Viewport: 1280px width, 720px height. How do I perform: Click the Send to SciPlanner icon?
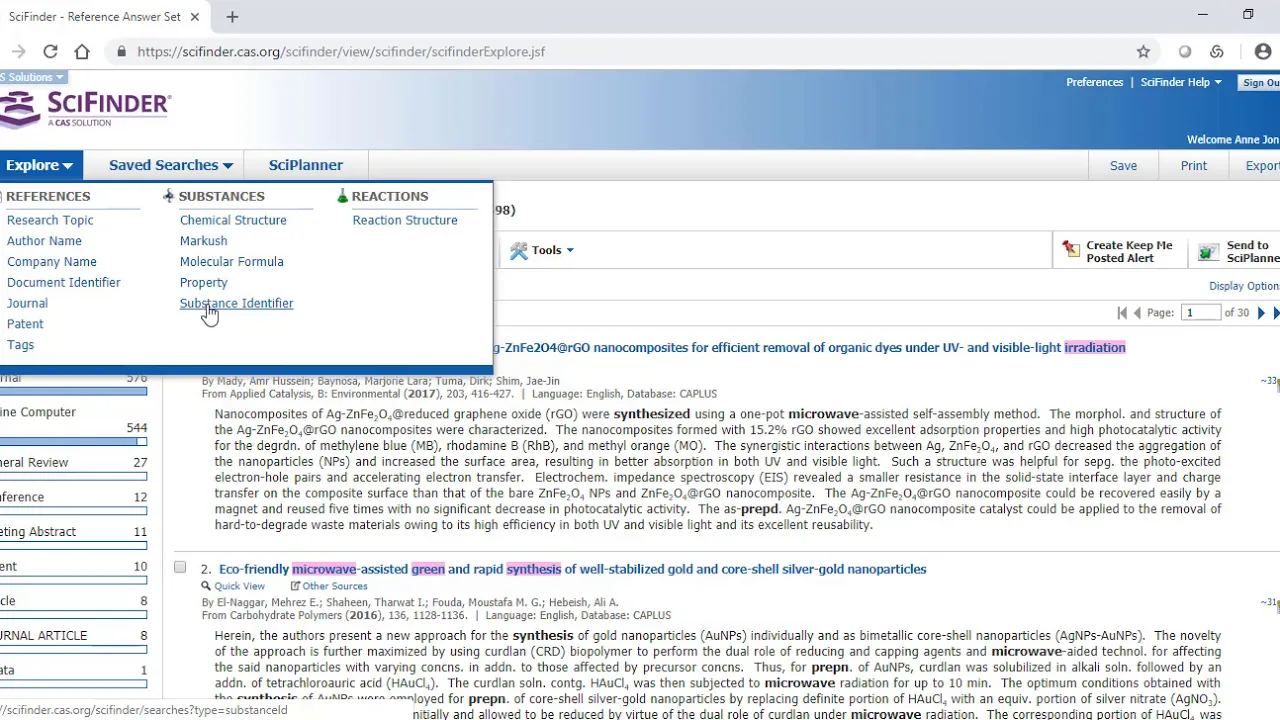pyautogui.click(x=1209, y=251)
